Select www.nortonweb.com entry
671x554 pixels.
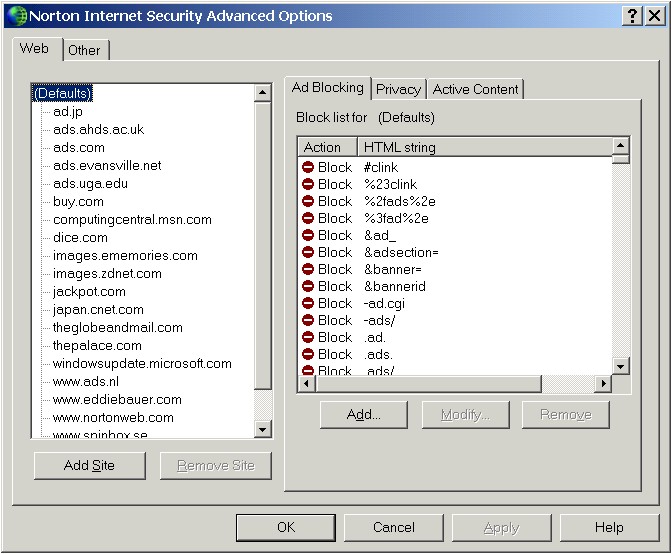pos(113,417)
